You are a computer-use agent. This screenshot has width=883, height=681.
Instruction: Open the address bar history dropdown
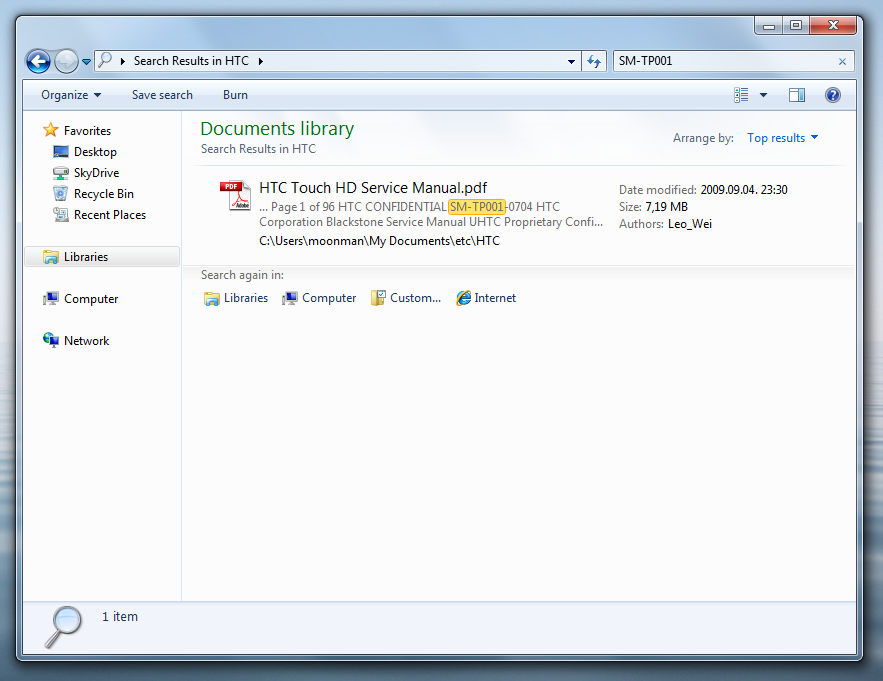[571, 61]
